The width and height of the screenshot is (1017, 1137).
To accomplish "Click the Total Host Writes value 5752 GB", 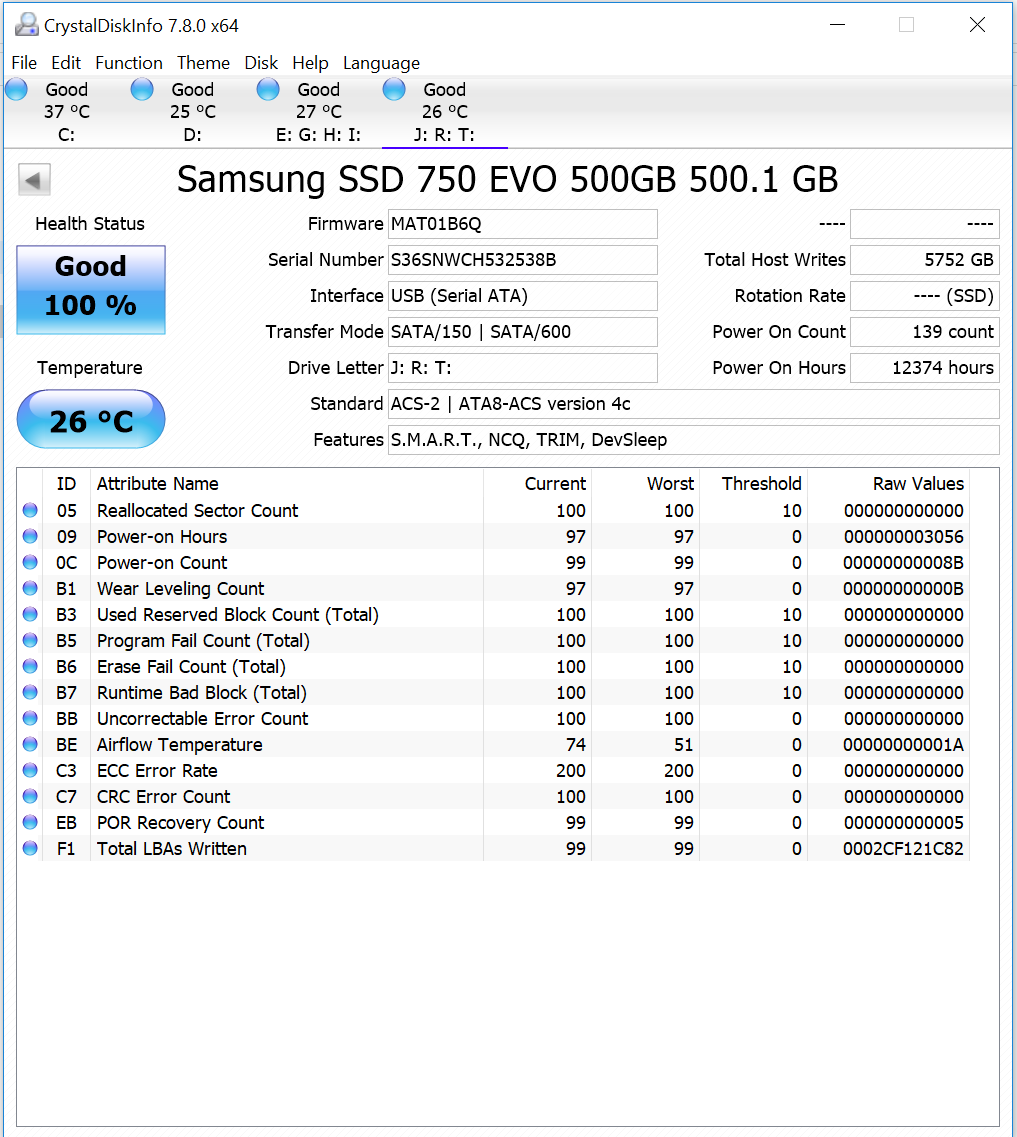I will (x=925, y=260).
